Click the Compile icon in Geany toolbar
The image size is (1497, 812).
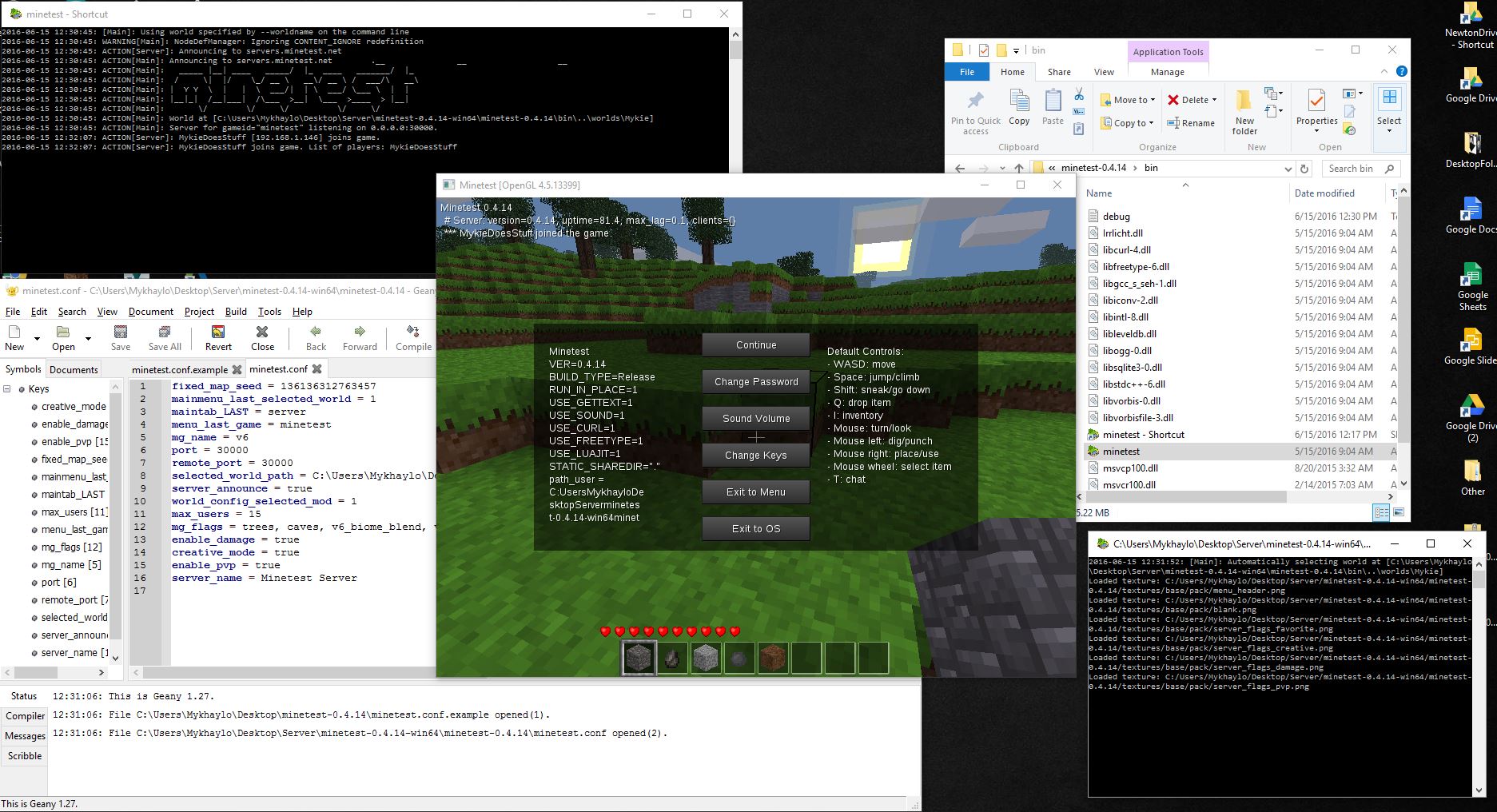pyautogui.click(x=413, y=336)
